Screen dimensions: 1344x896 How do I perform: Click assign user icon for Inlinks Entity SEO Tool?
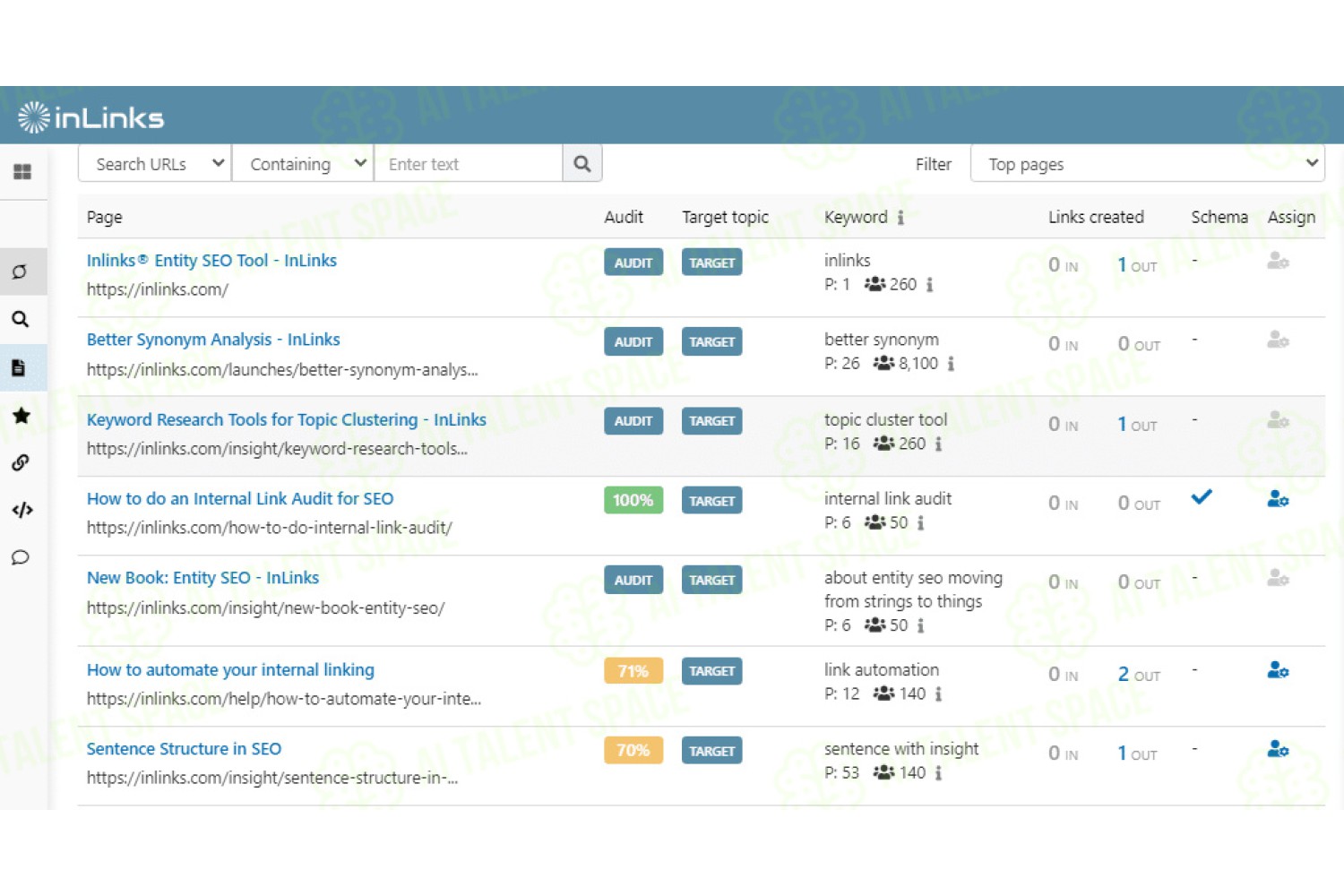click(x=1278, y=261)
